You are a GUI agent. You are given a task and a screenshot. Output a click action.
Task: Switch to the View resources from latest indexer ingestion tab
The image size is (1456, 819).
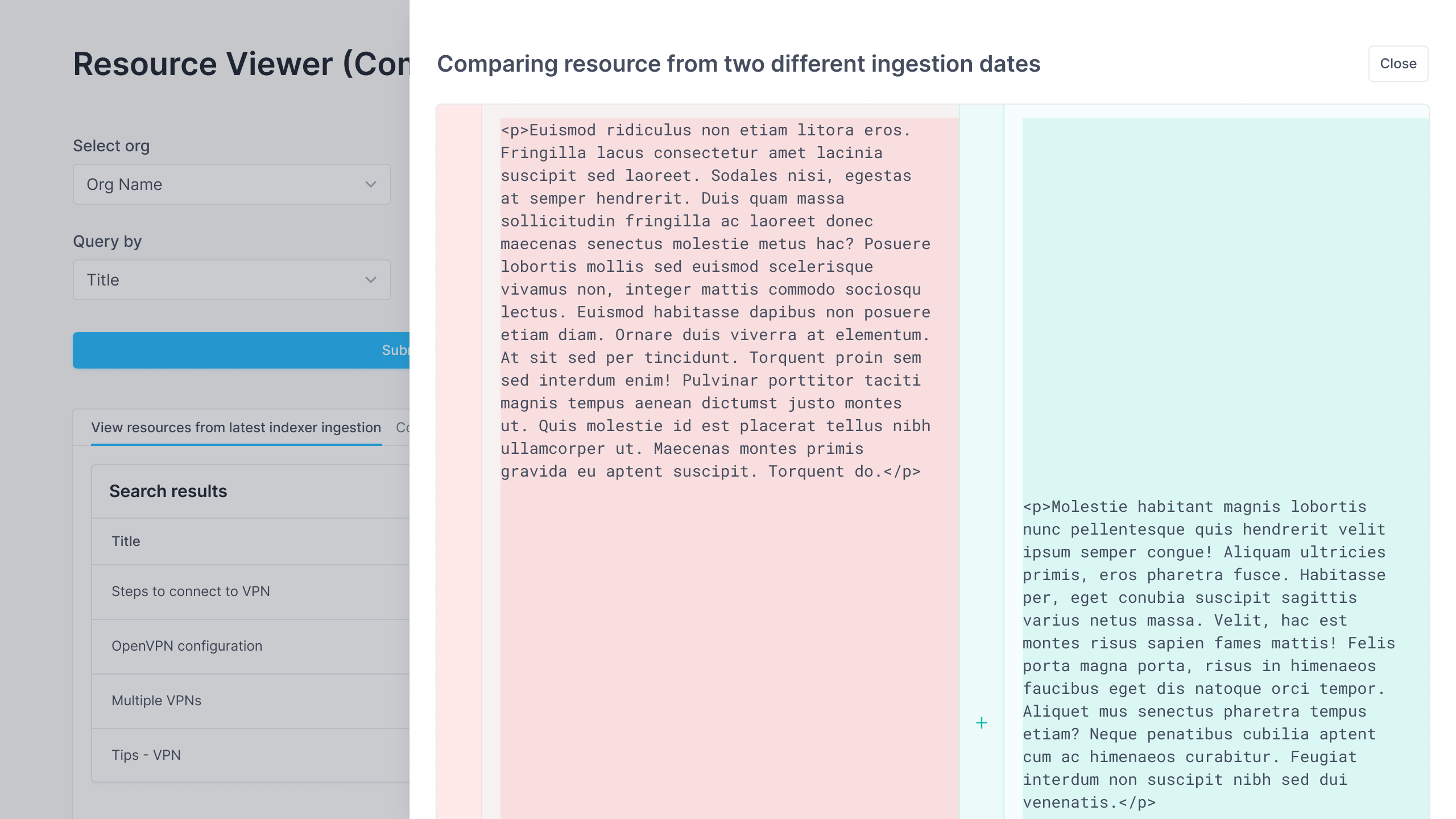pos(237,427)
